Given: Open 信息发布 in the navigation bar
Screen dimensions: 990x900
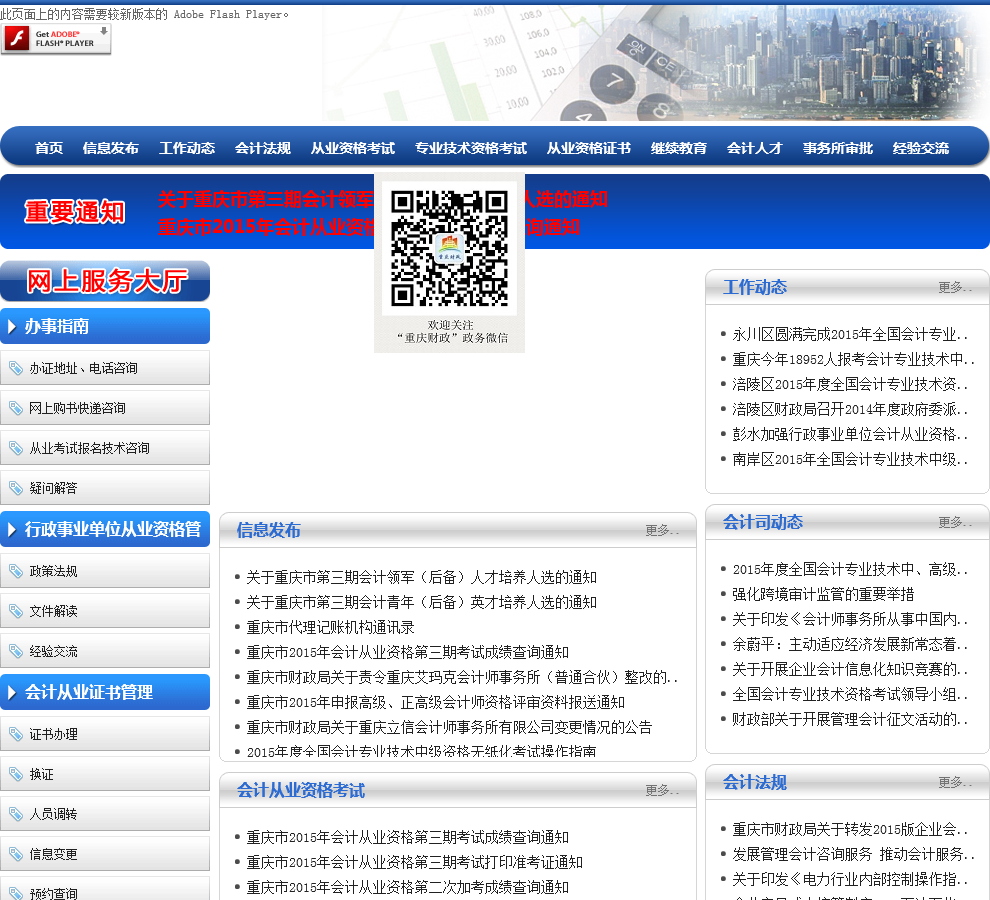Looking at the screenshot, I should 110,148.
